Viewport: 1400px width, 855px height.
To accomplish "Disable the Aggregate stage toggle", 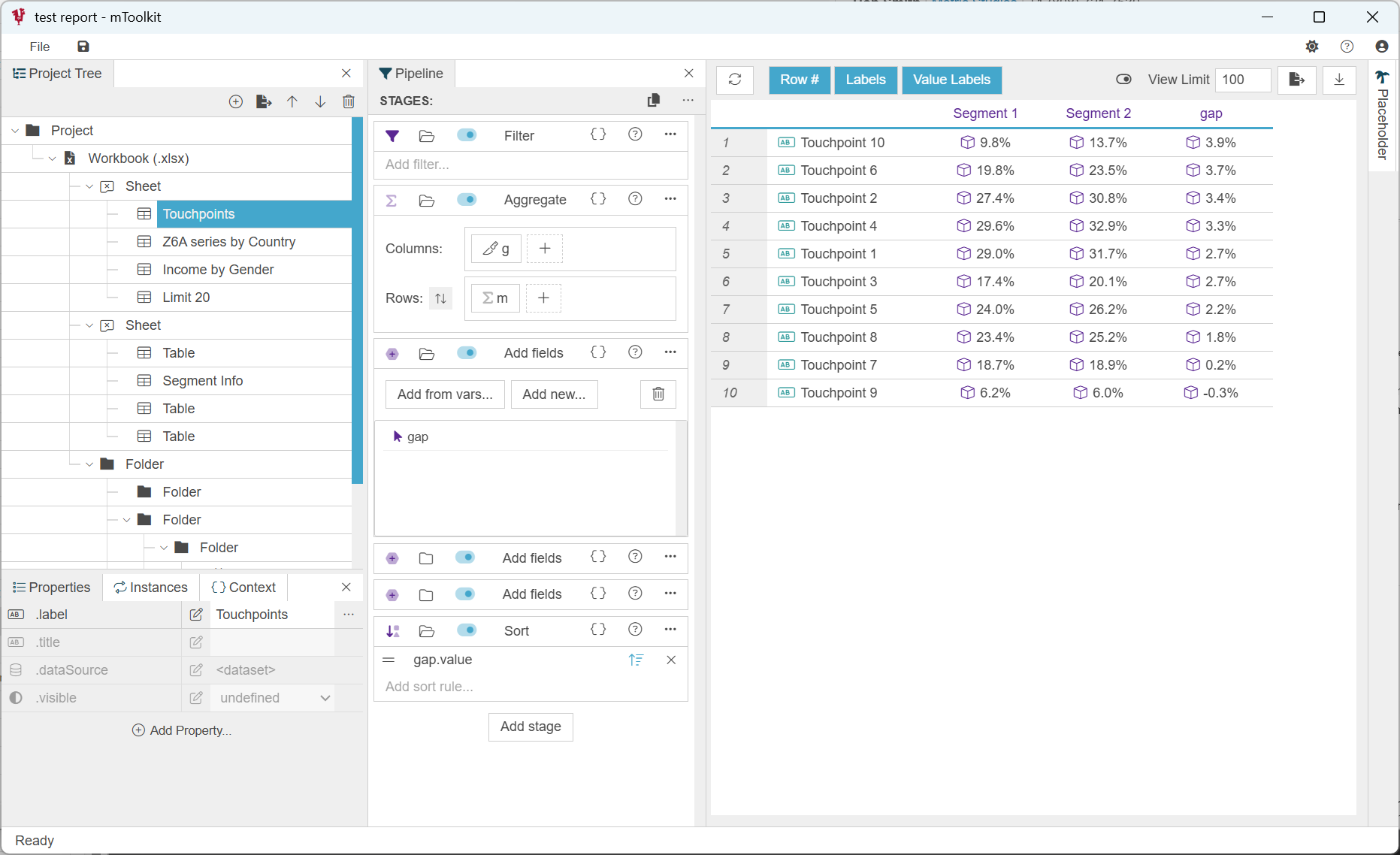I will pyautogui.click(x=467, y=200).
